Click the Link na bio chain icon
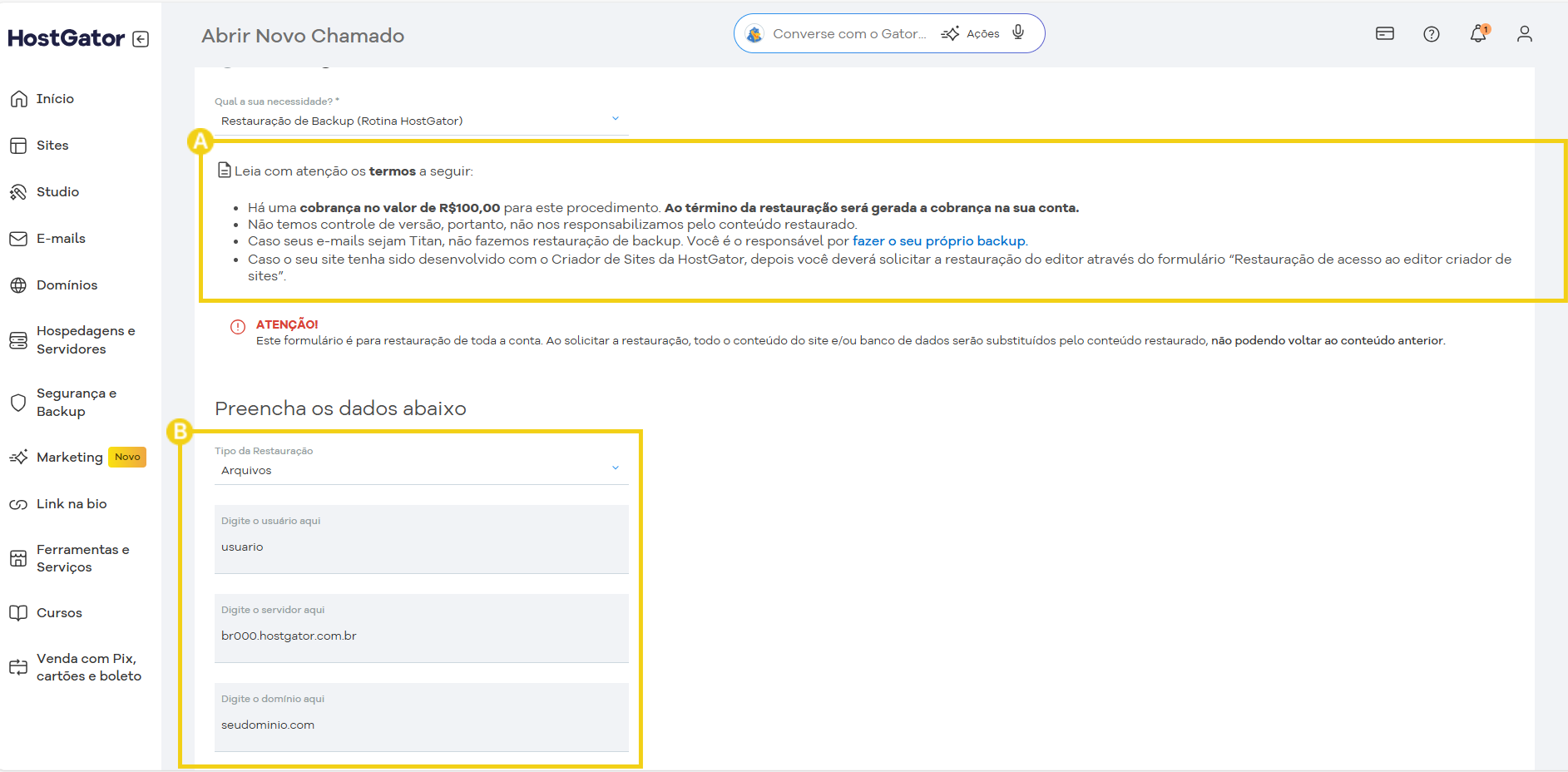 click(x=18, y=504)
